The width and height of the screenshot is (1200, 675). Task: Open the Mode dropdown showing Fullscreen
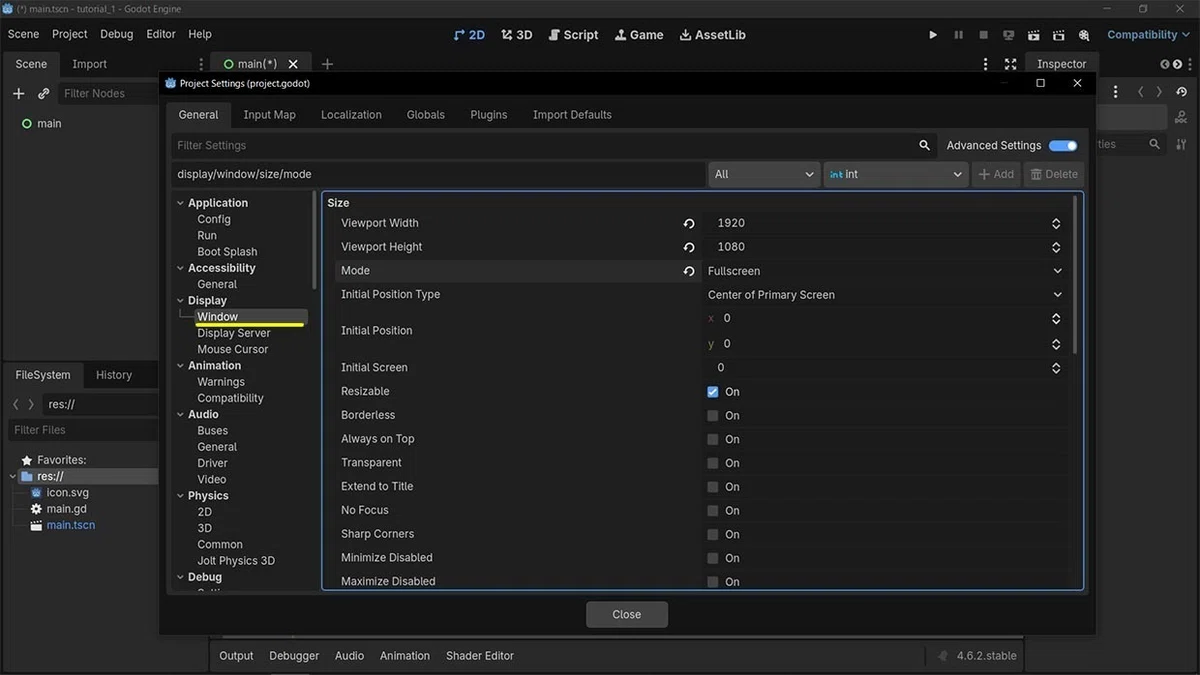tap(885, 271)
